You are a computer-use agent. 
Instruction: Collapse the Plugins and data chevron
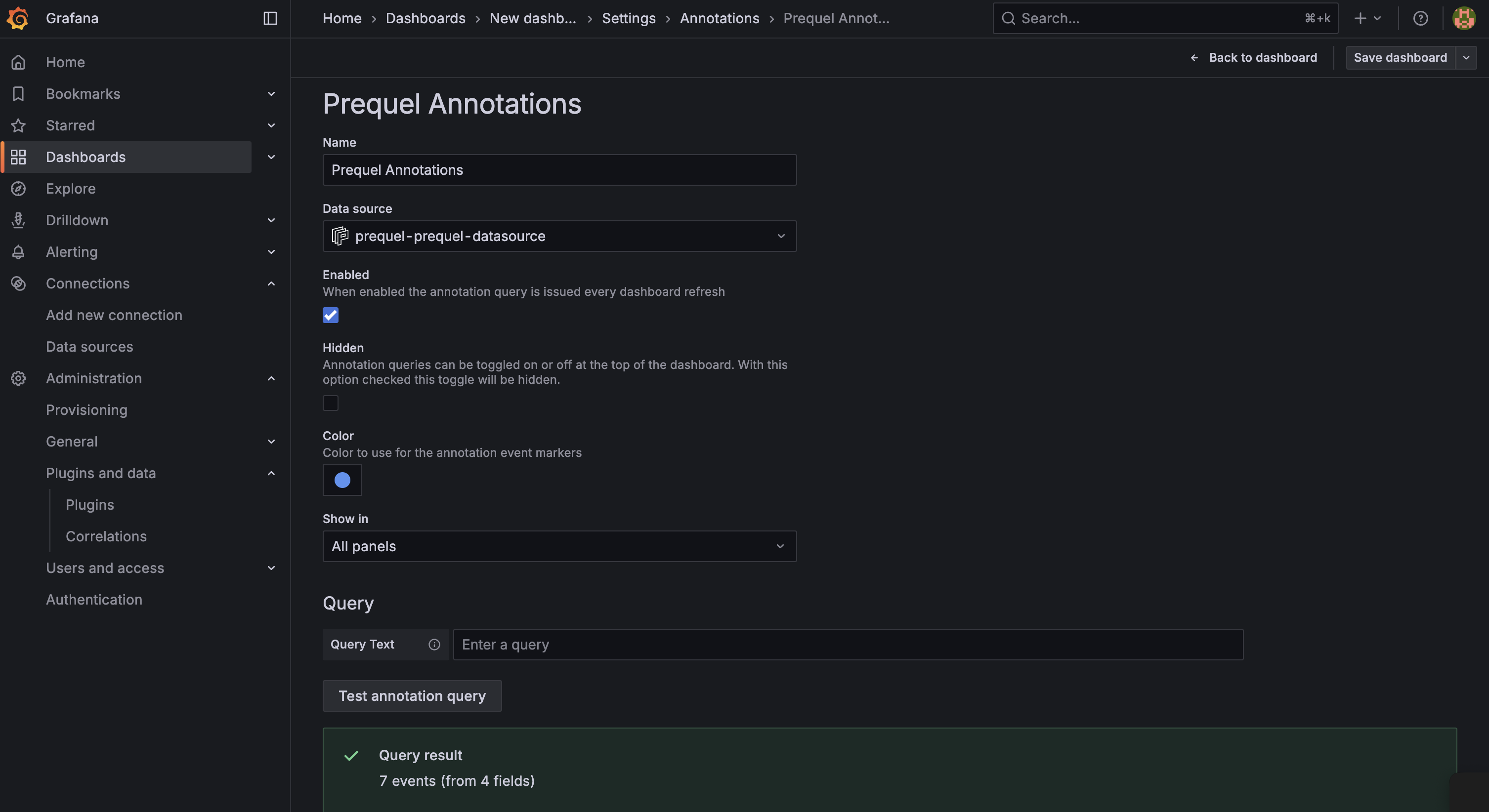tap(271, 473)
